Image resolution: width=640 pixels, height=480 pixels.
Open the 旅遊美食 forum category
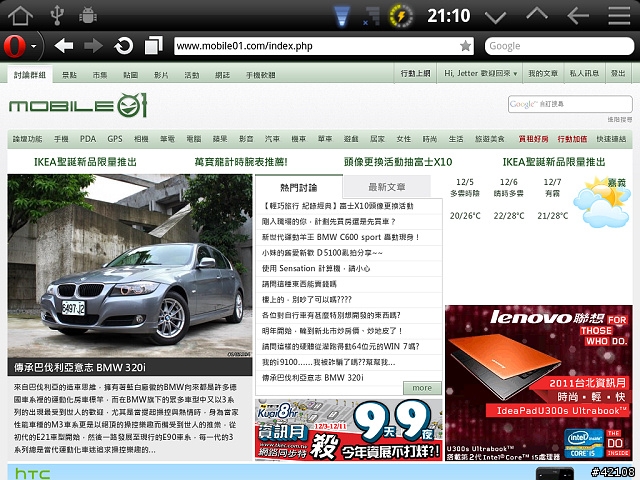coord(489,139)
